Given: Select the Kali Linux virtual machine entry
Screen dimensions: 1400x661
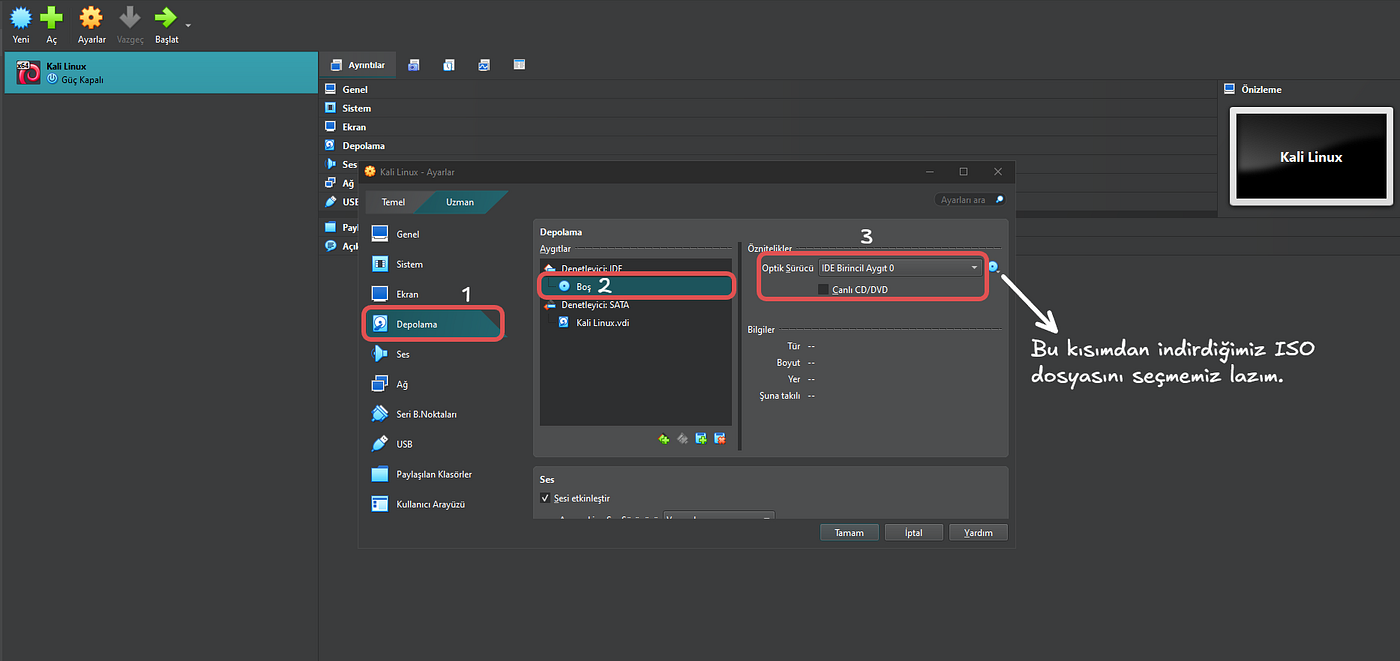Looking at the screenshot, I should pos(161,73).
